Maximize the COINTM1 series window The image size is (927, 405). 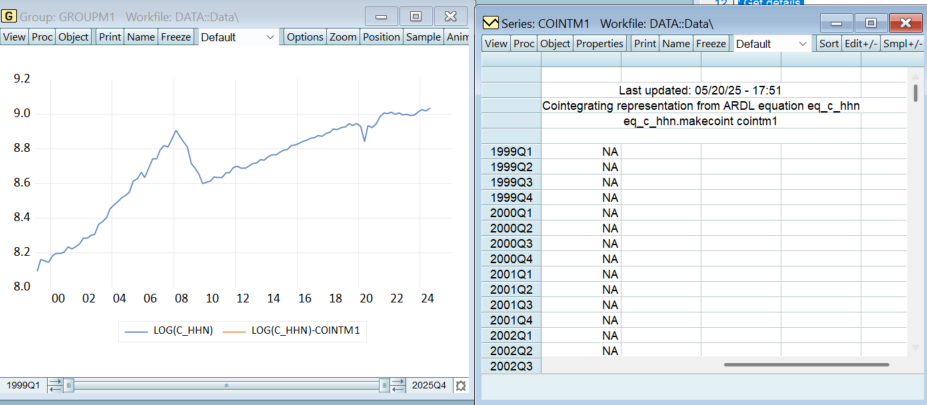click(870, 23)
